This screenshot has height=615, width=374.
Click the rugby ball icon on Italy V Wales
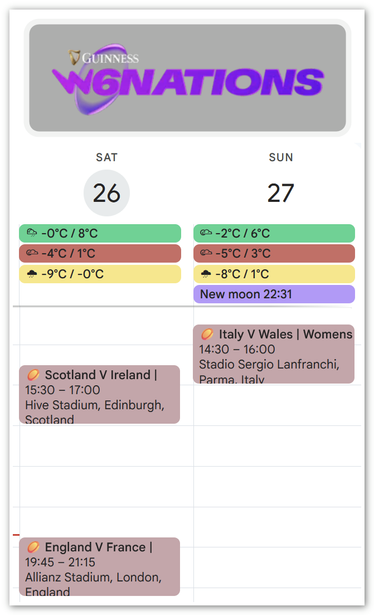point(207,334)
